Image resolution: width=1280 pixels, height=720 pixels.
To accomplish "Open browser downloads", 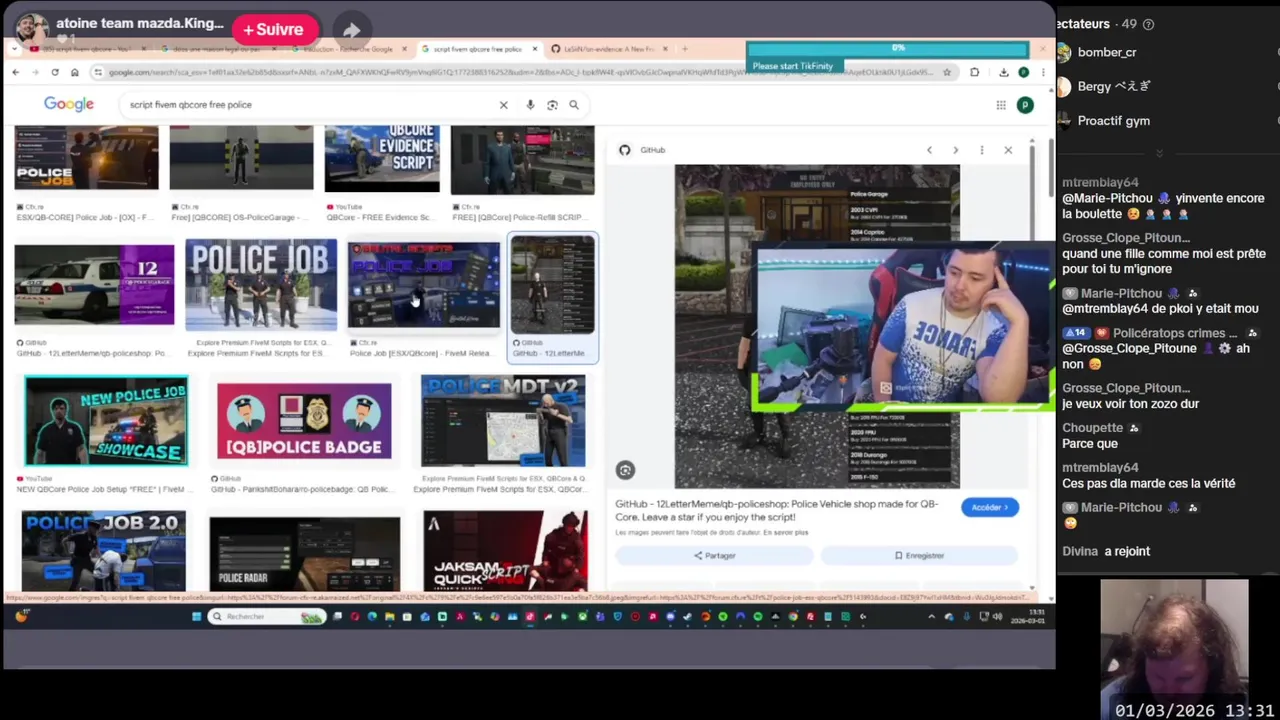I will coord(1003,72).
